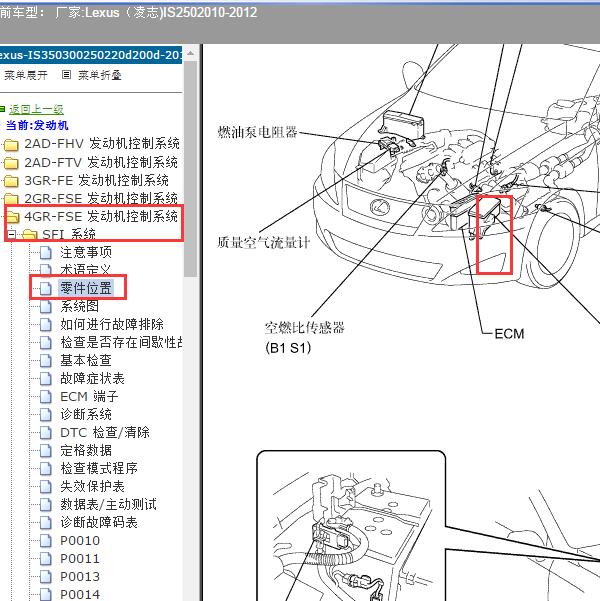Click 菜单展开 to expand menu
Screen dimensions: 600x601
tap(25, 75)
